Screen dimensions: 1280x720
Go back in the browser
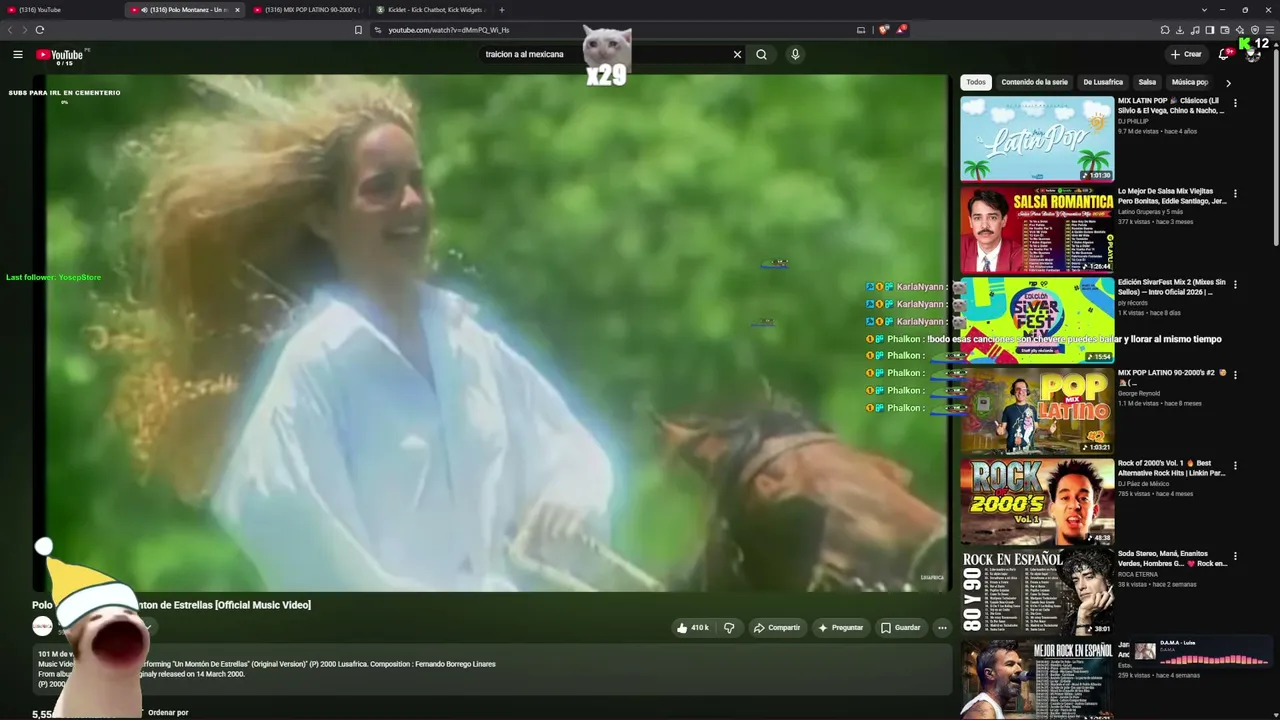[x=11, y=30]
